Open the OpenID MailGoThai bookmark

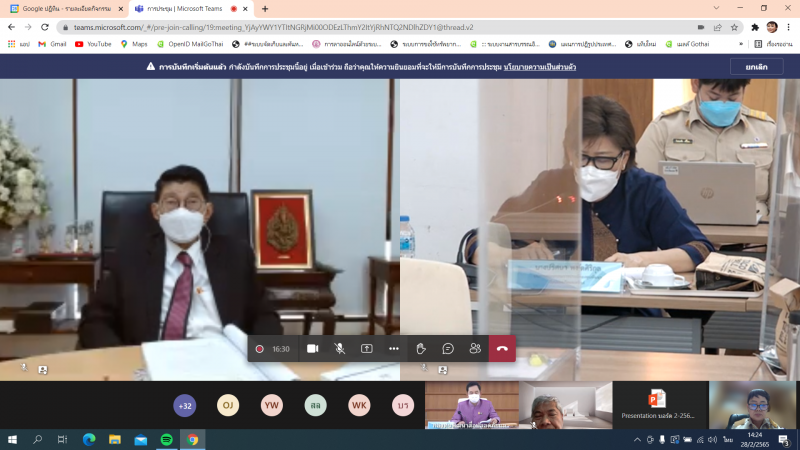[190, 44]
